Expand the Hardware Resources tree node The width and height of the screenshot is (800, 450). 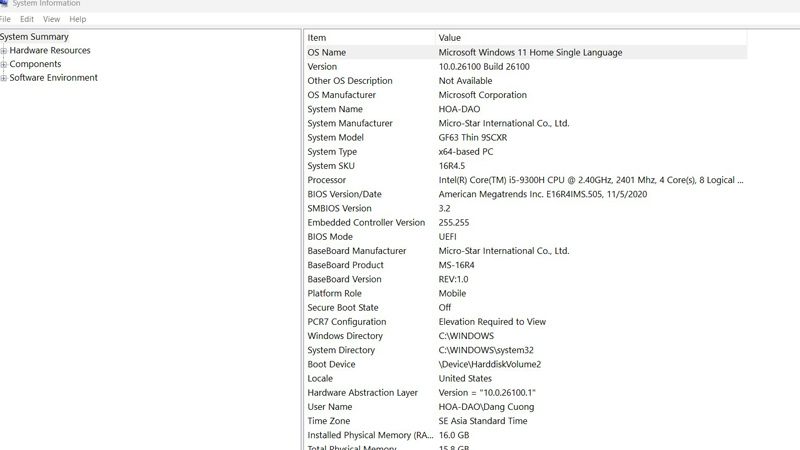4,51
